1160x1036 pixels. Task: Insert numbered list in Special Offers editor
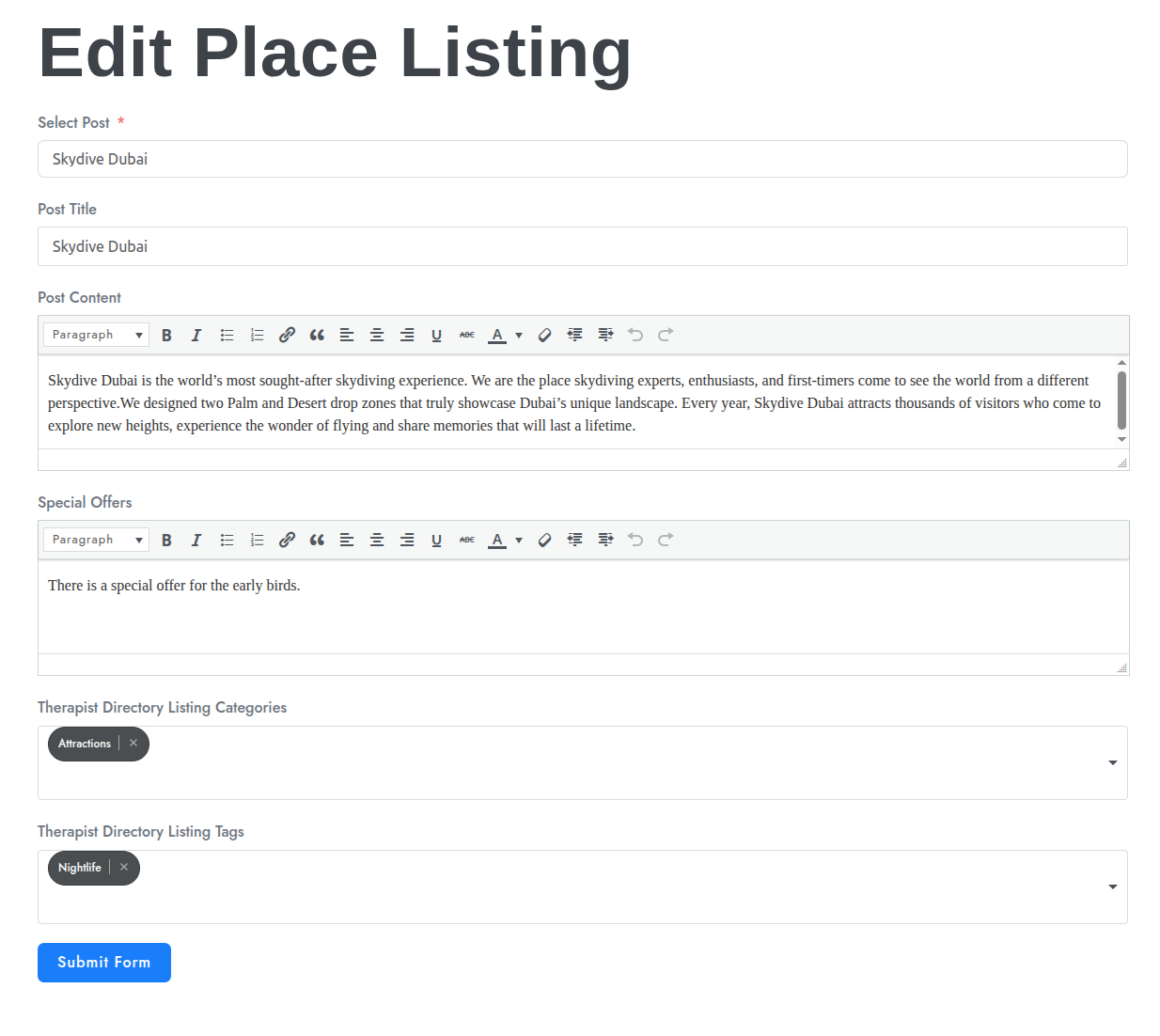click(257, 541)
